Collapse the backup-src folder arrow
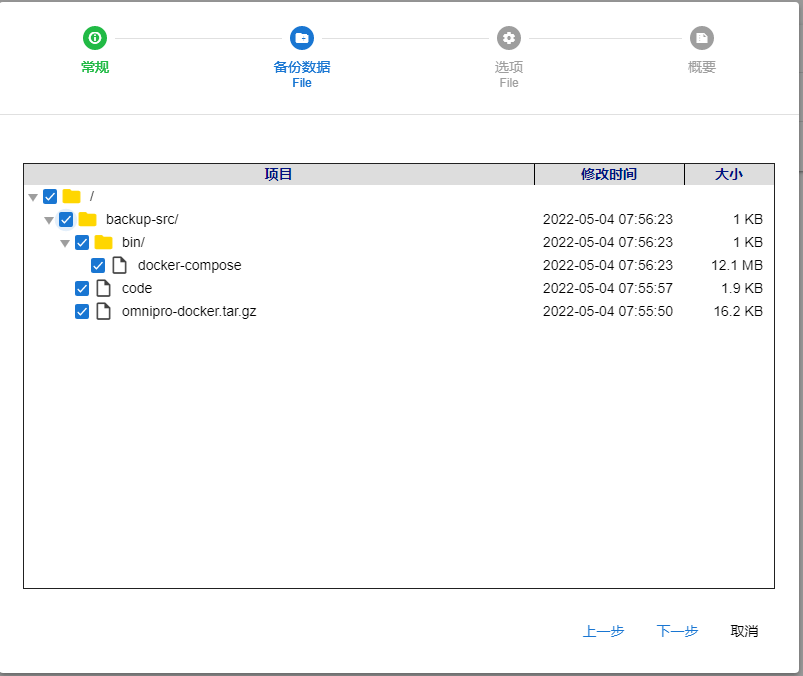Image resolution: width=803 pixels, height=676 pixels. (x=49, y=220)
